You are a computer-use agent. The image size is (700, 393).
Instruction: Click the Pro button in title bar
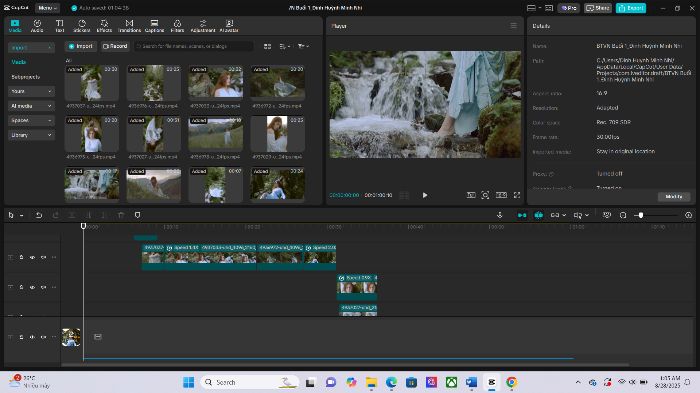tap(569, 8)
